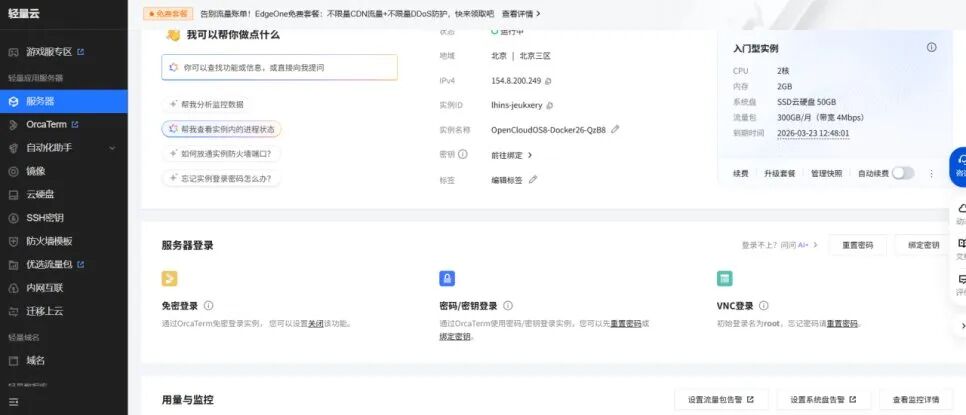Click the cube icon beside 服务器
The width and height of the screenshot is (966, 415).
[x=14, y=102]
